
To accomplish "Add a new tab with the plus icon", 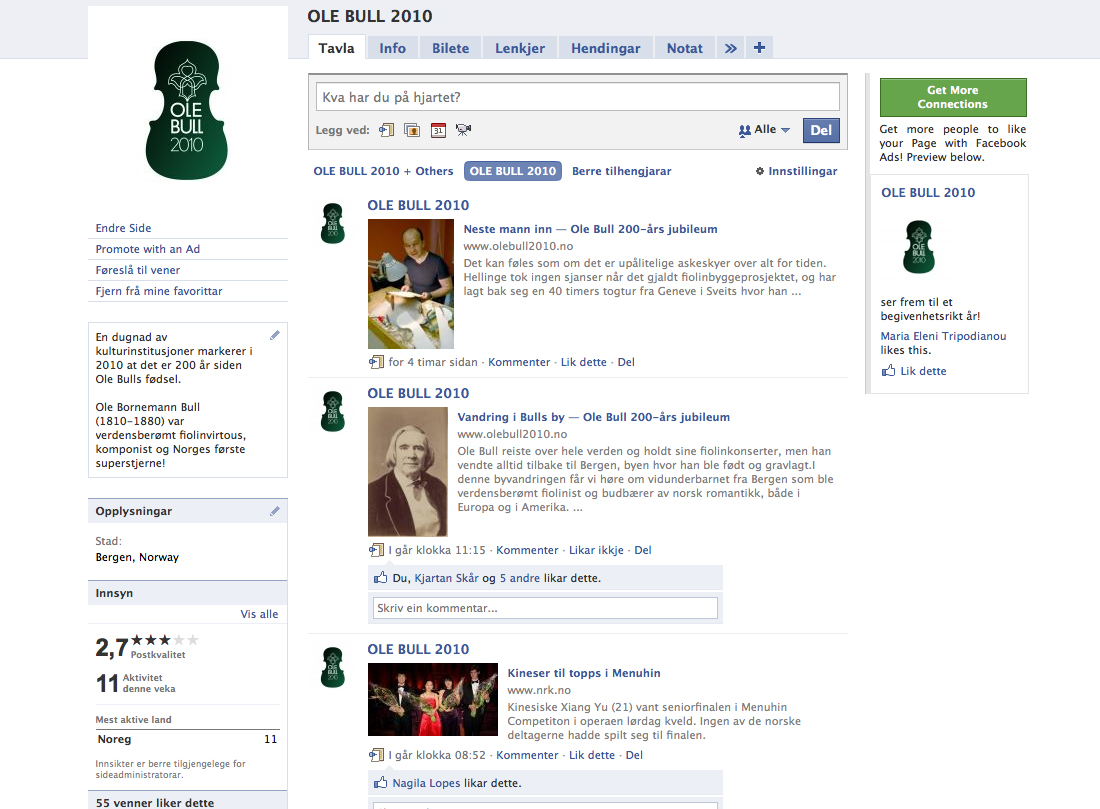I will click(759, 48).
